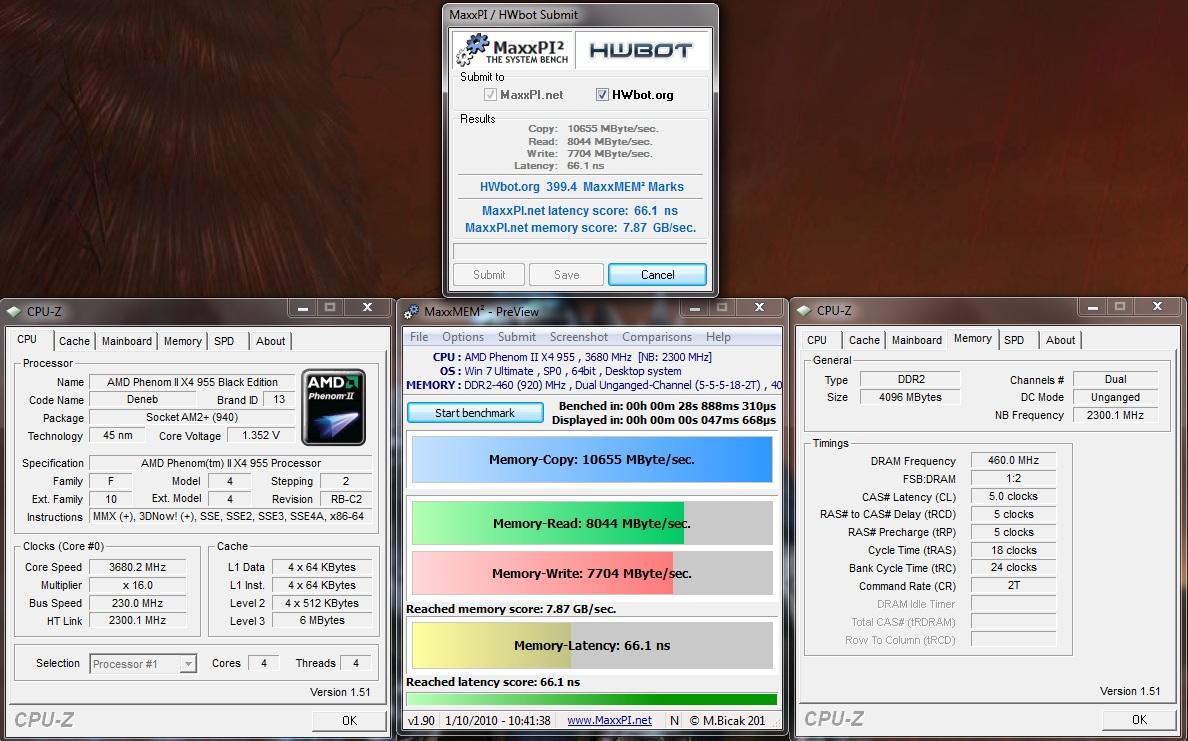Open the Options menu in MaxxMEM²
Viewport: 1188px width, 741px height.
[463, 337]
